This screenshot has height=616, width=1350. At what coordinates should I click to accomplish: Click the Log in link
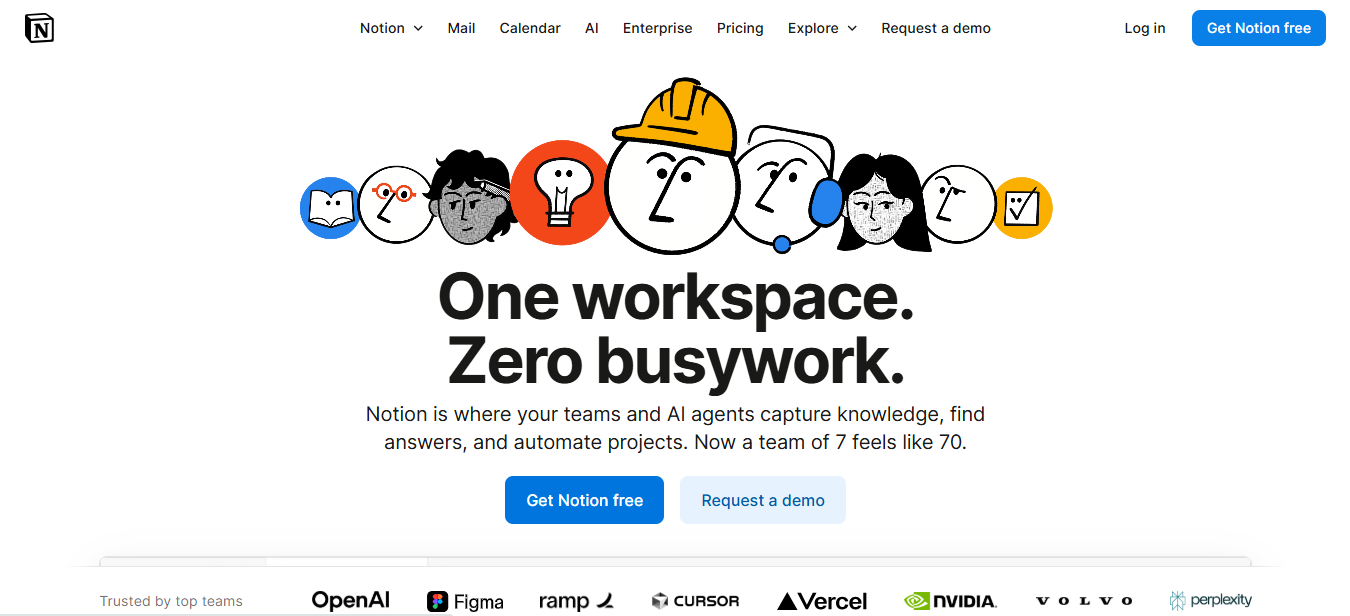(1144, 28)
